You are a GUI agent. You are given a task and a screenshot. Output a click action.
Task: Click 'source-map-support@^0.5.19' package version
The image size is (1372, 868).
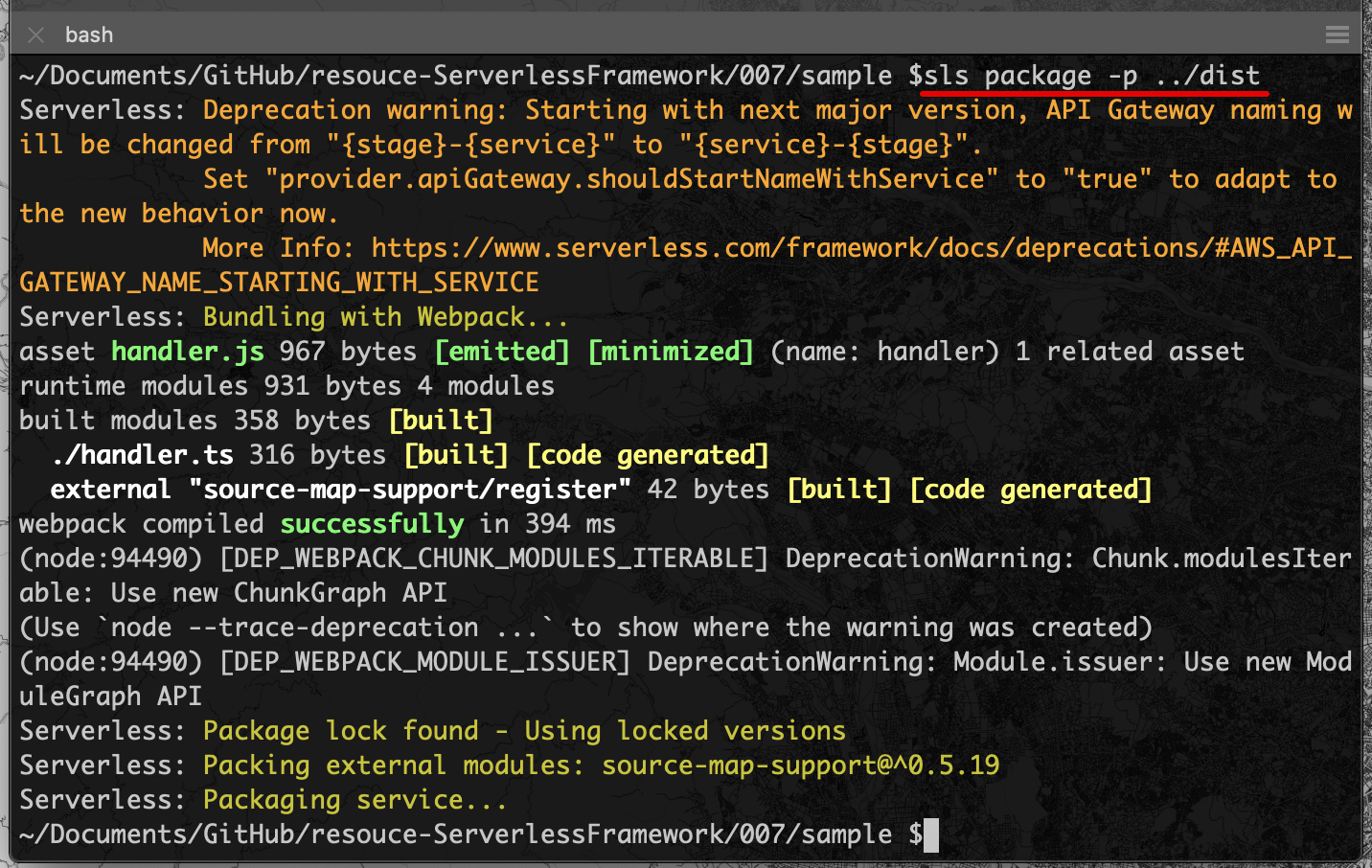pos(800,765)
